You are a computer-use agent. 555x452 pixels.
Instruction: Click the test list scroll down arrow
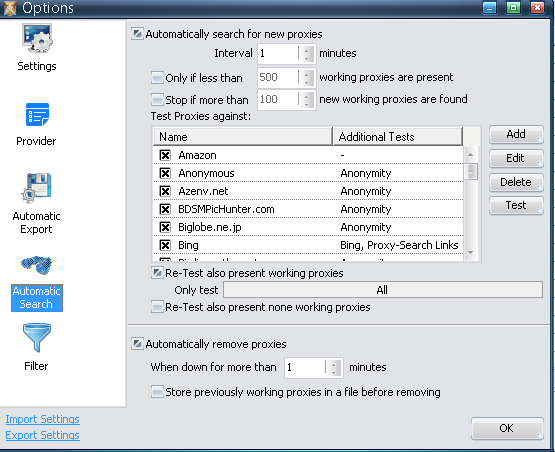coord(470,252)
